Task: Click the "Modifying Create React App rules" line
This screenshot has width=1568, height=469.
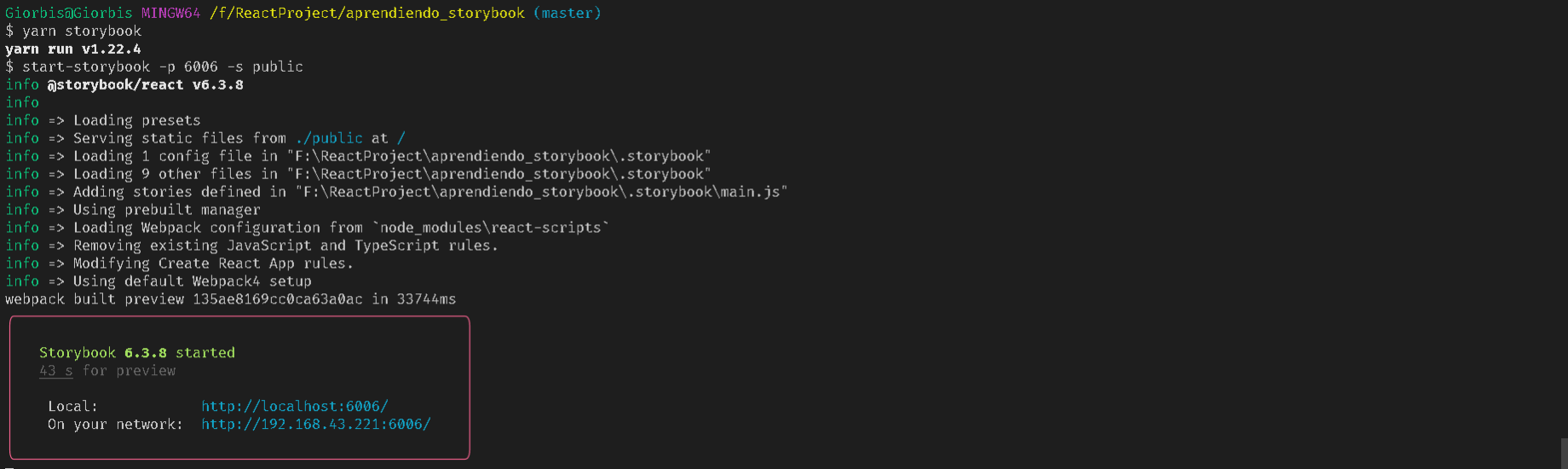Action: tap(212, 263)
